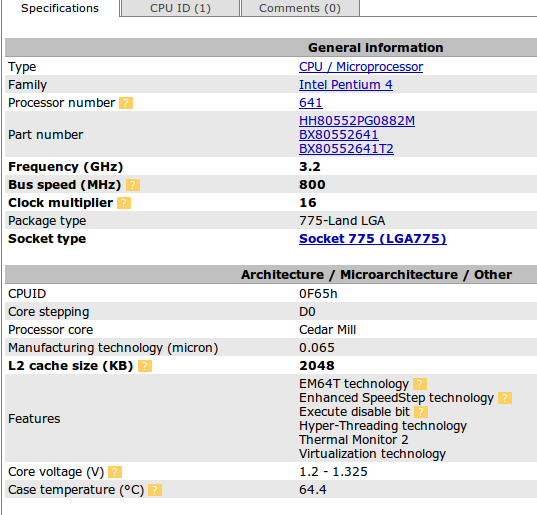This screenshot has height=515, width=537.
Task: Select the Thermal Monitor 2 feature text
Action: click(353, 440)
